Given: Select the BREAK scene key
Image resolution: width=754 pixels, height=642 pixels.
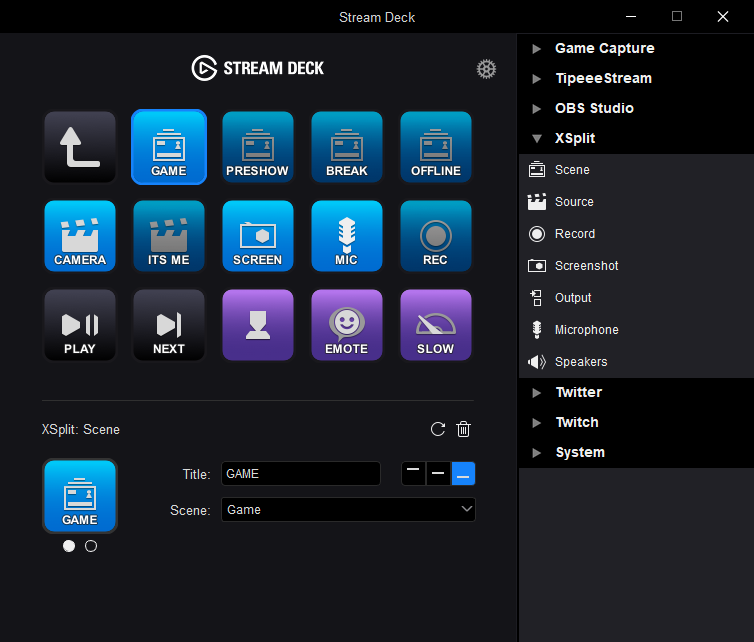Looking at the screenshot, I should [x=347, y=147].
